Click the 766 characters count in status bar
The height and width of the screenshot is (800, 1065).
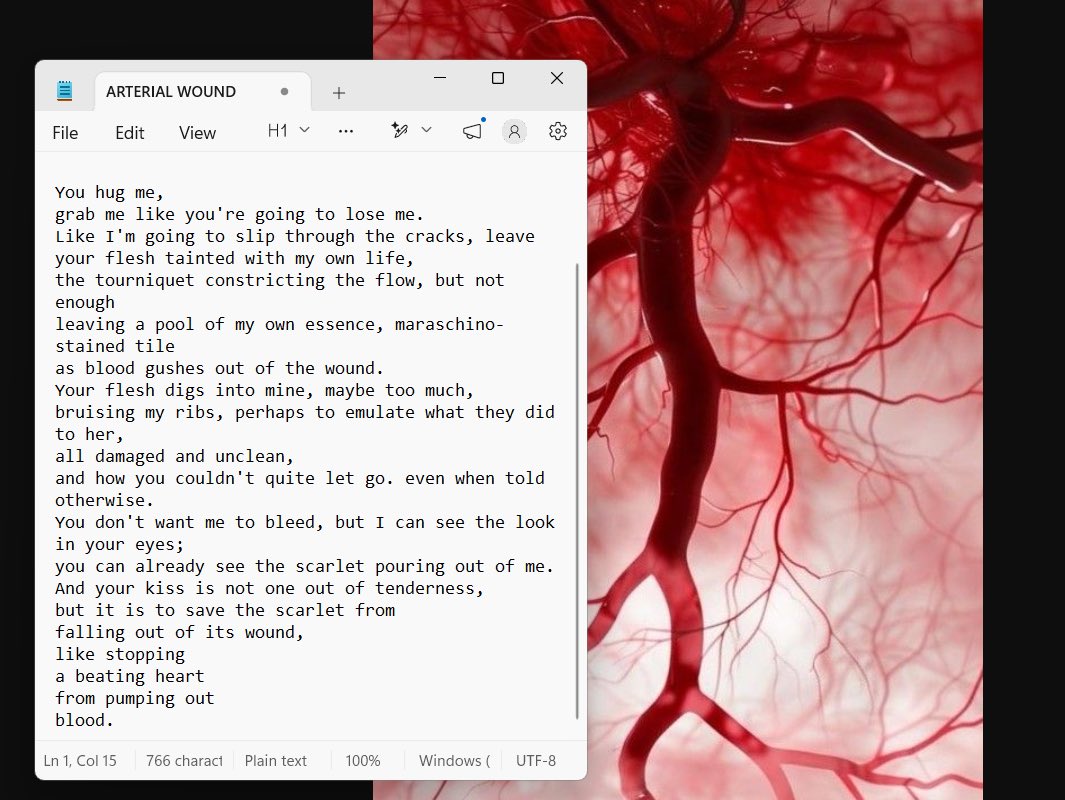pyautogui.click(x=184, y=761)
